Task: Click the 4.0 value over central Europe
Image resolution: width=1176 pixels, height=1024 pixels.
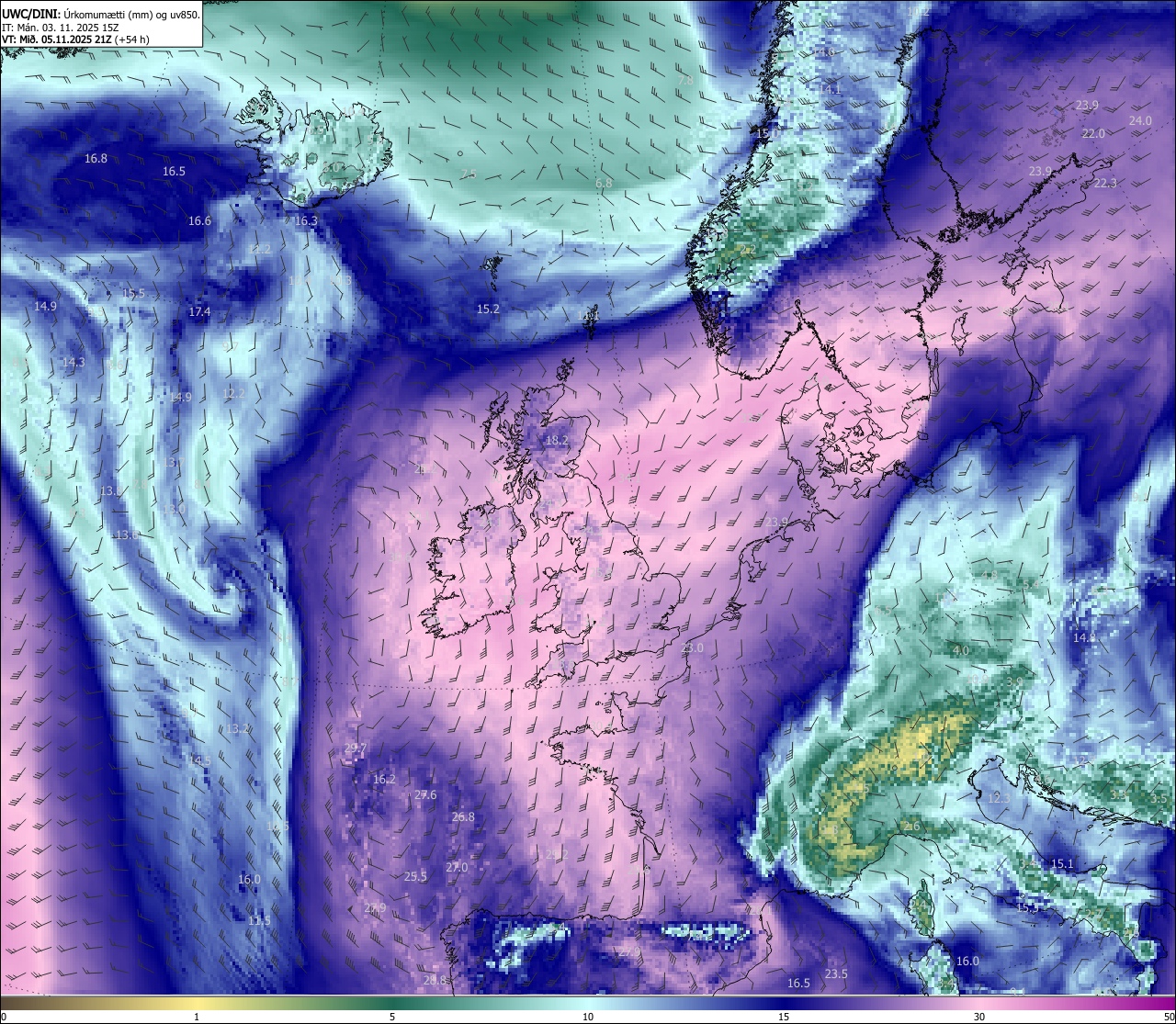Action: coord(961,651)
